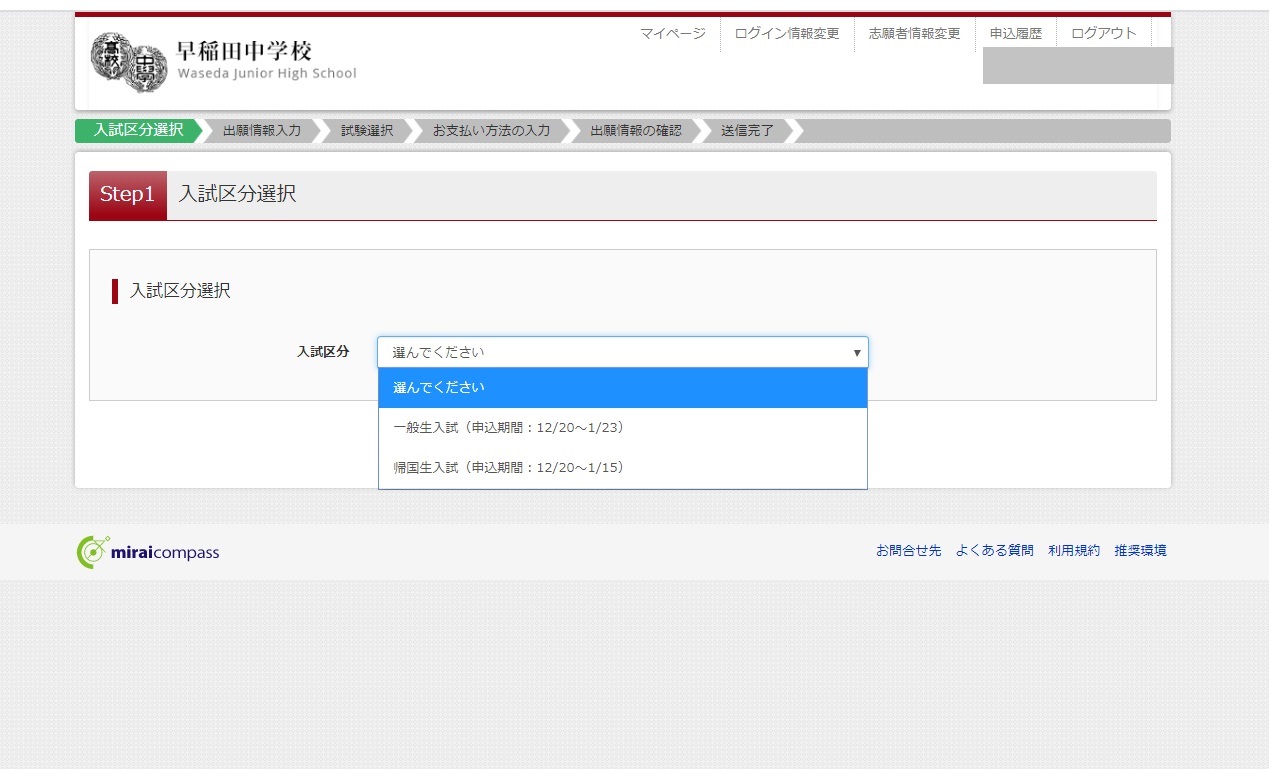
Task: Click the 送信完了 progress step
Action: [748, 131]
